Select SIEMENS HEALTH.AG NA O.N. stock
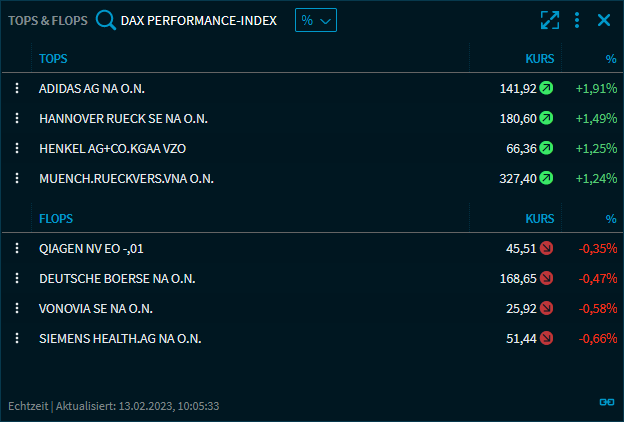 click(120, 338)
